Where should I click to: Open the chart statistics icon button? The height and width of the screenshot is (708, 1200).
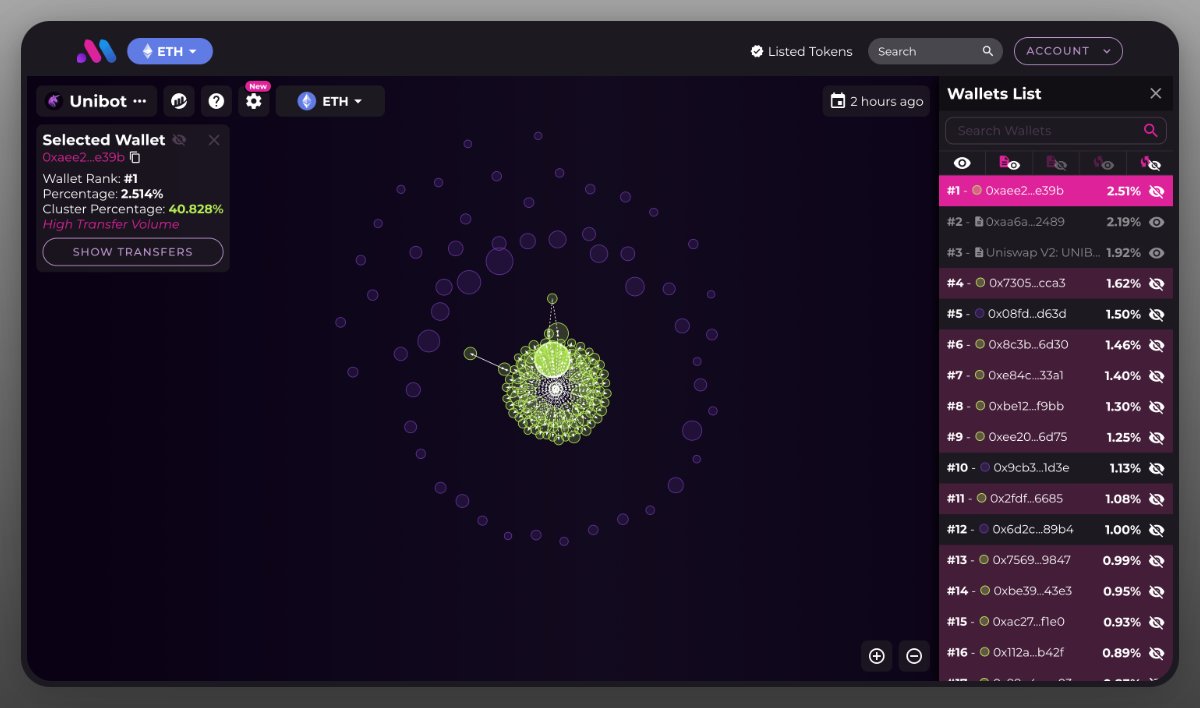click(179, 101)
